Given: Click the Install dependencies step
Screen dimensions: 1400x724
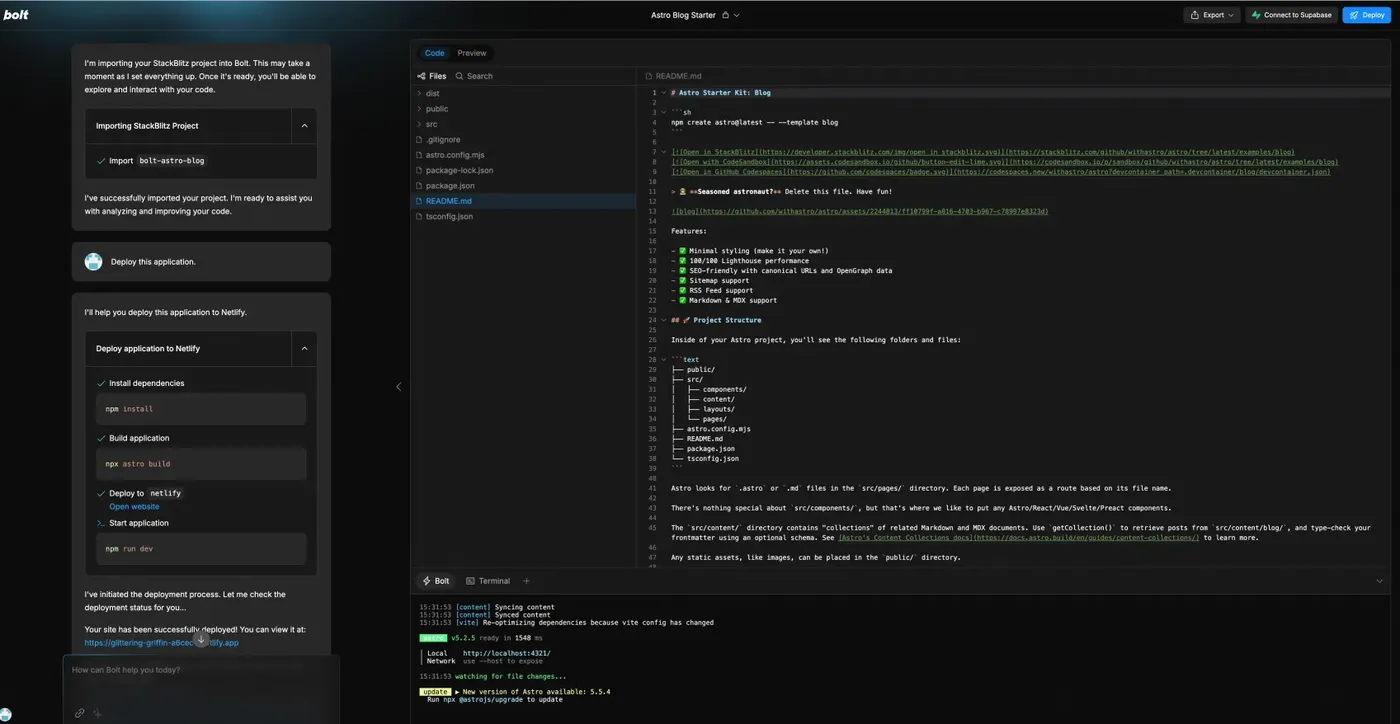Looking at the screenshot, I should coord(146,383).
